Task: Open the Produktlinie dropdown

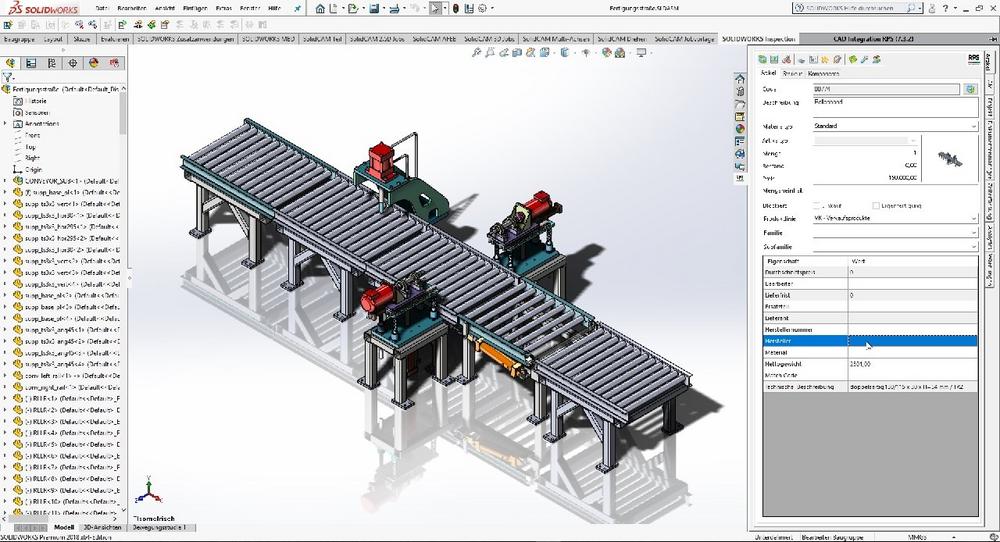Action: pos(974,218)
